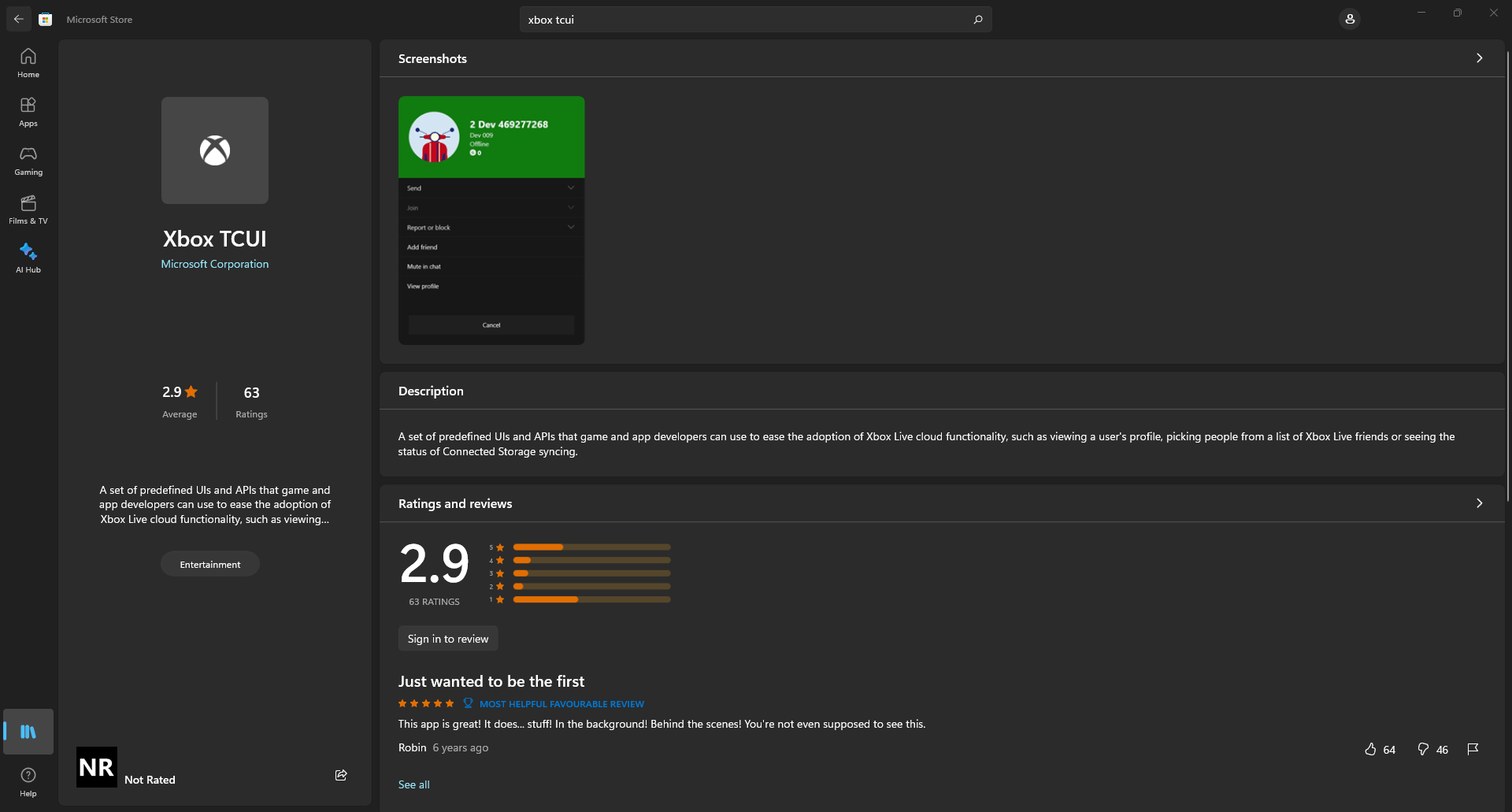Open See all reviews link
The height and width of the screenshot is (812, 1512).
coord(414,784)
